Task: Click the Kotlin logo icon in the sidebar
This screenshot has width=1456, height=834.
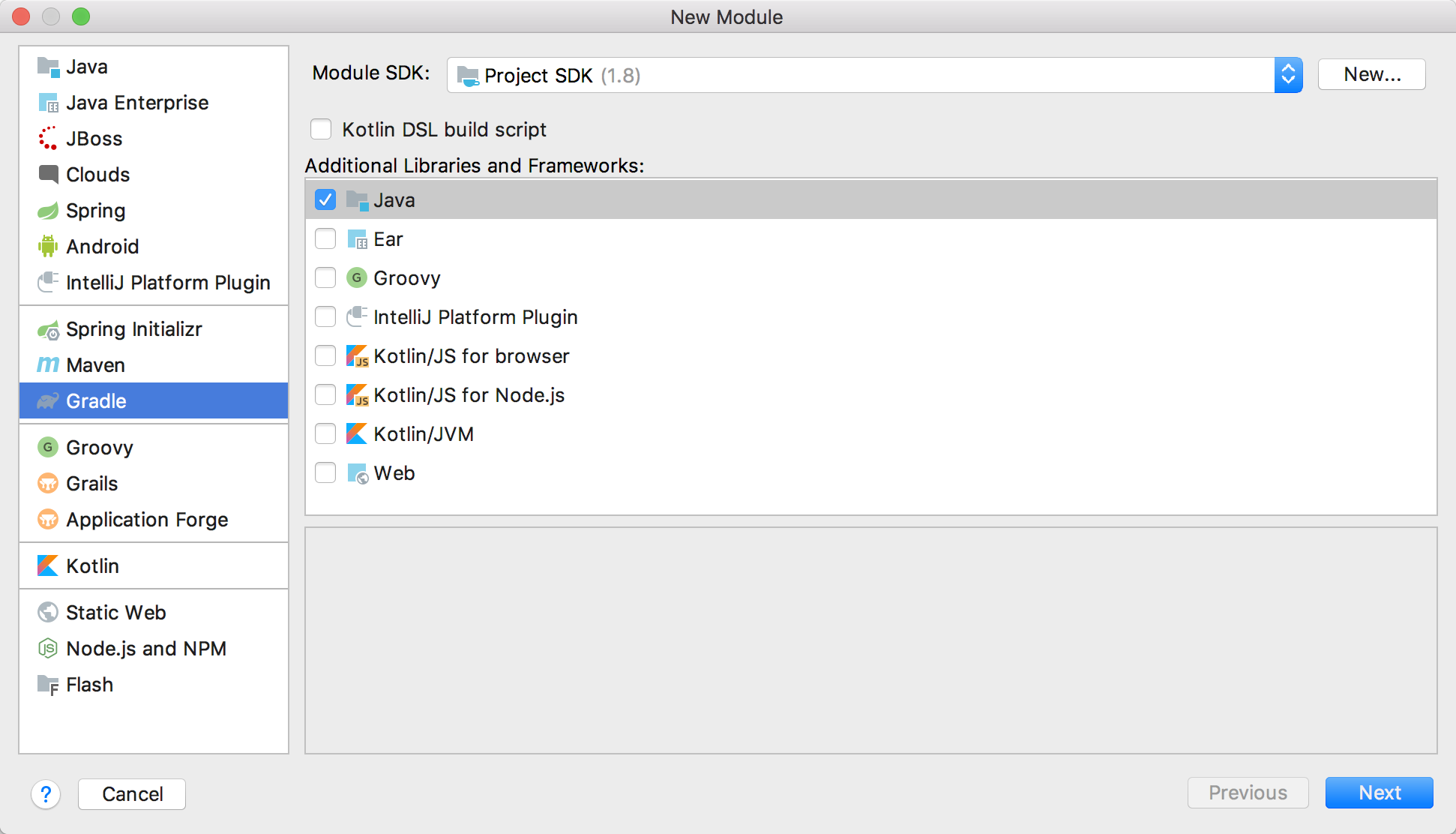Action: 48,566
